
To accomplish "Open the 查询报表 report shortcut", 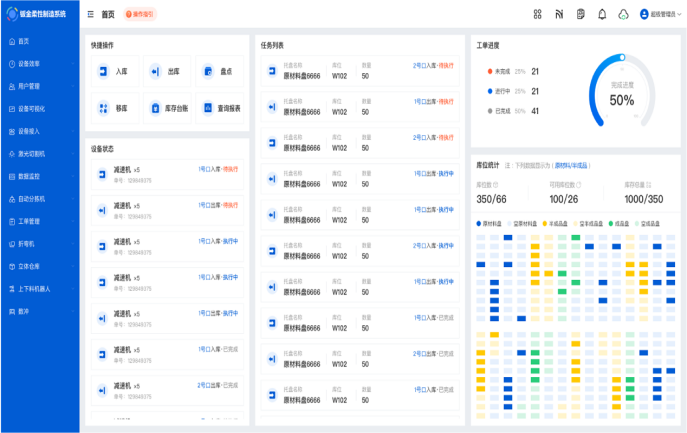I will coord(209,108).
